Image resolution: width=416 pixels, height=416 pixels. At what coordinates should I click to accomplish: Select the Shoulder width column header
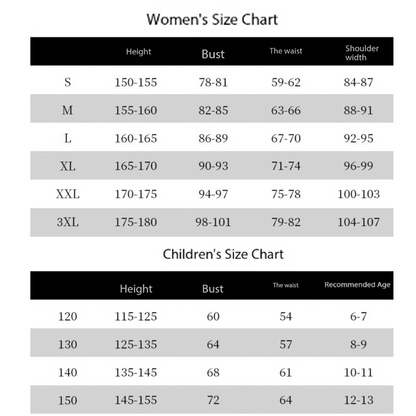coord(362,53)
